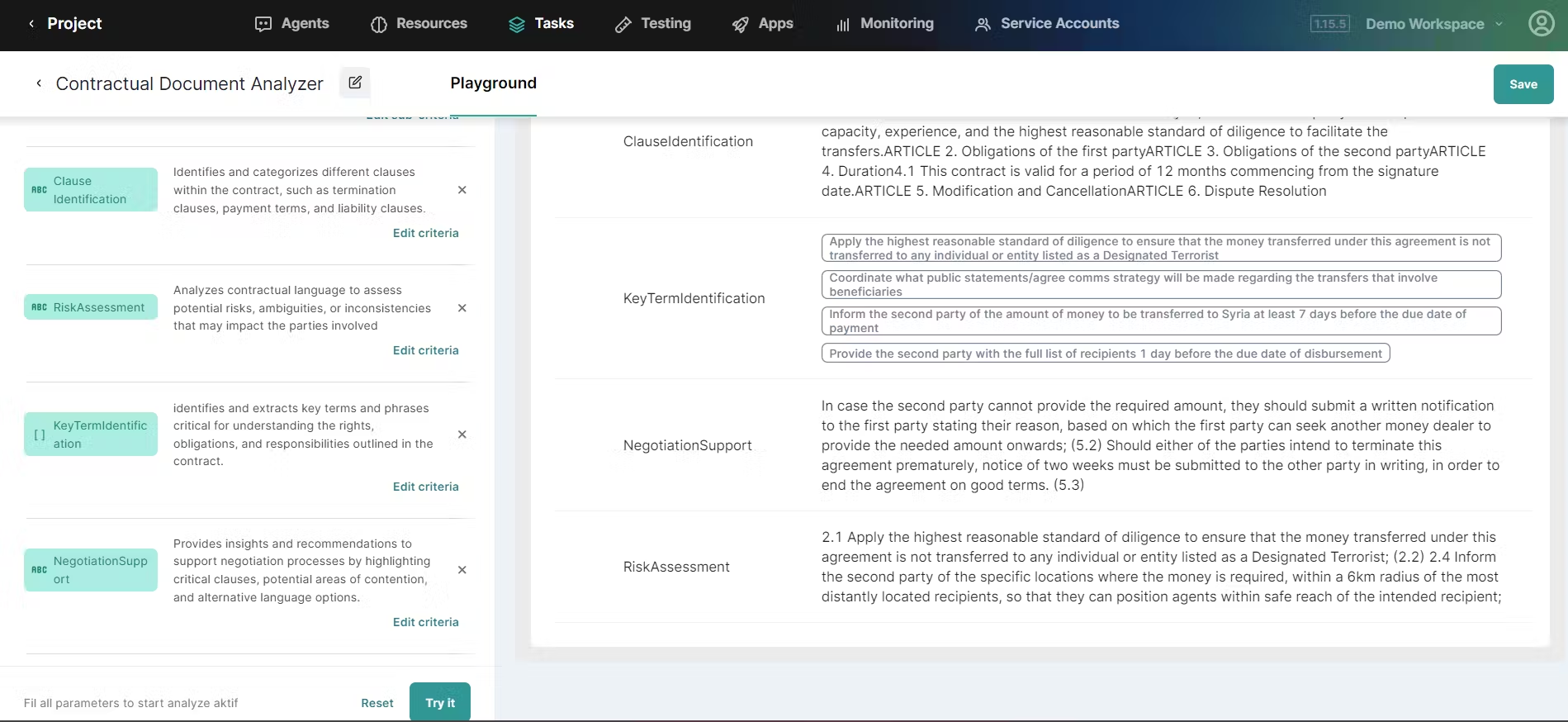Switch to the Playground tab
Viewport: 1568px width, 722px height.
pyautogui.click(x=493, y=83)
